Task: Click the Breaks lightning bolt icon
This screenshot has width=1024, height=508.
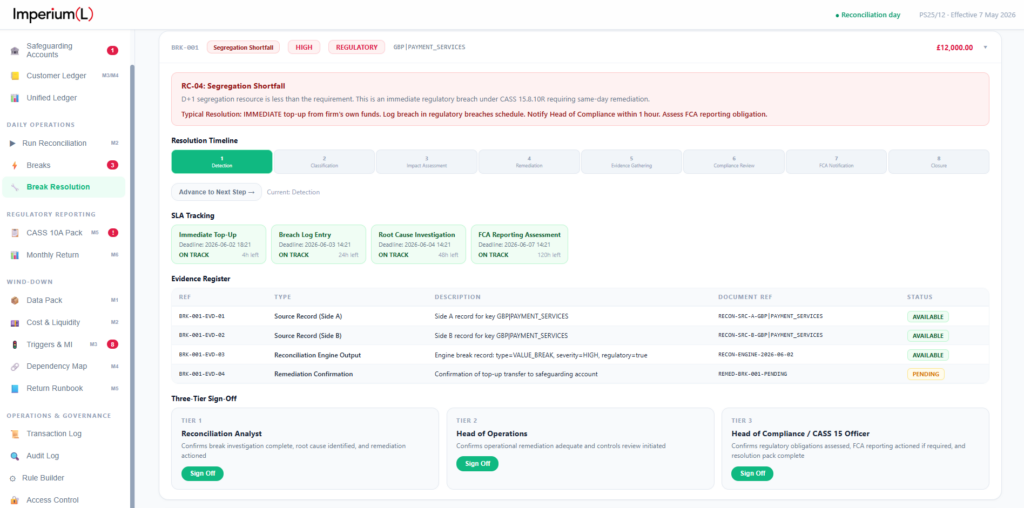Action: 15,165
